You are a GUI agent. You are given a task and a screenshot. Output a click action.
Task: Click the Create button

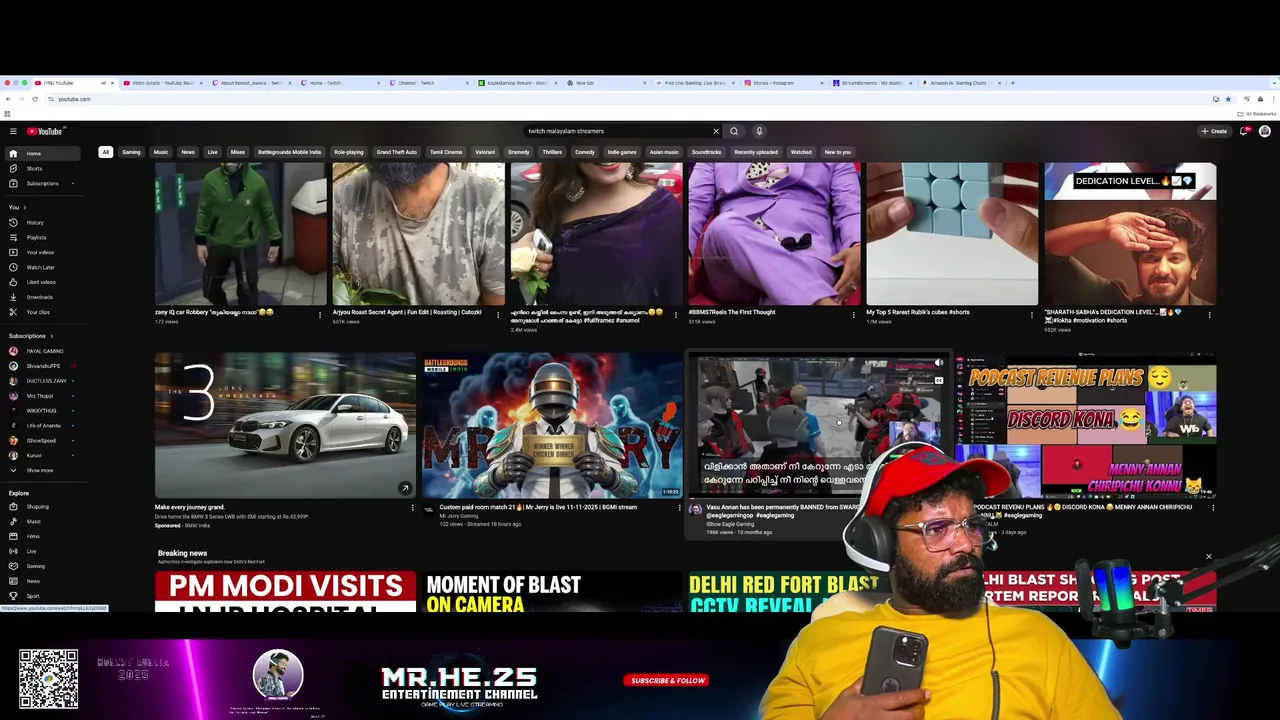pyautogui.click(x=1215, y=131)
